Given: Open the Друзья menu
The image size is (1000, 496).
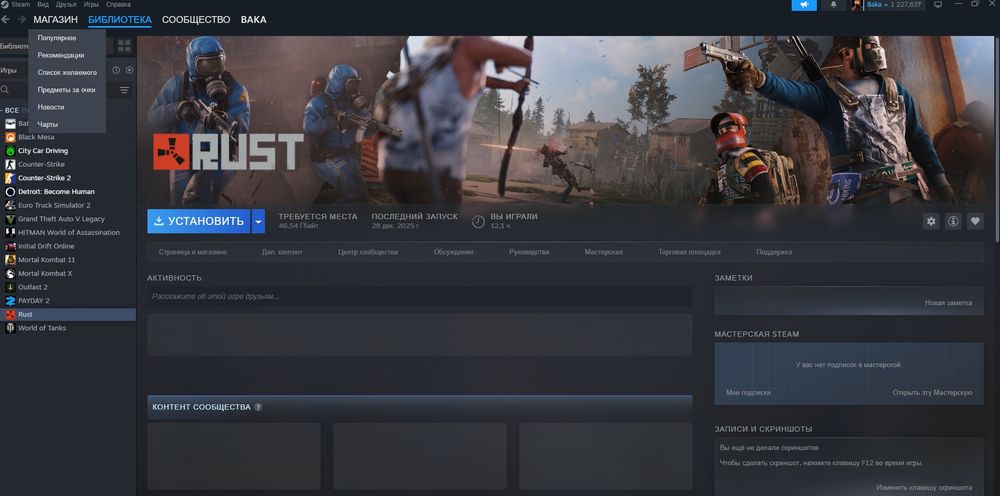Looking at the screenshot, I should (x=66, y=4).
